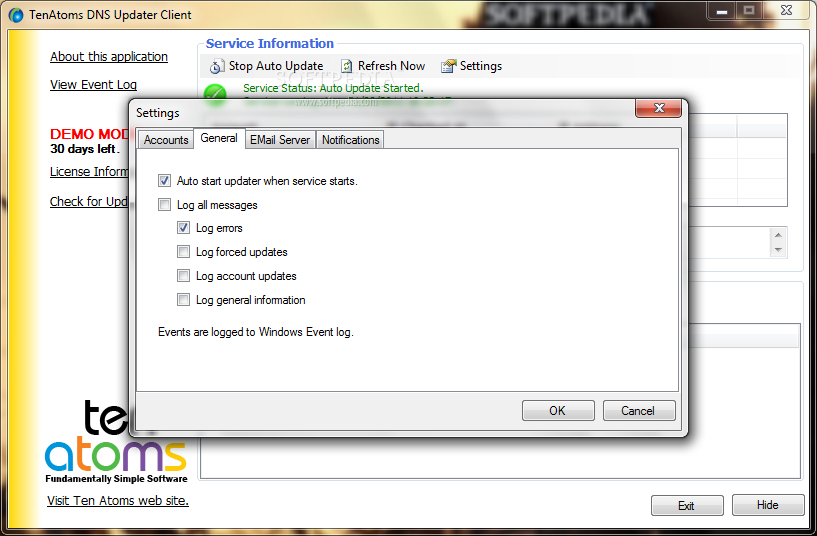
Task: Click the Exit button in main window
Action: point(687,505)
